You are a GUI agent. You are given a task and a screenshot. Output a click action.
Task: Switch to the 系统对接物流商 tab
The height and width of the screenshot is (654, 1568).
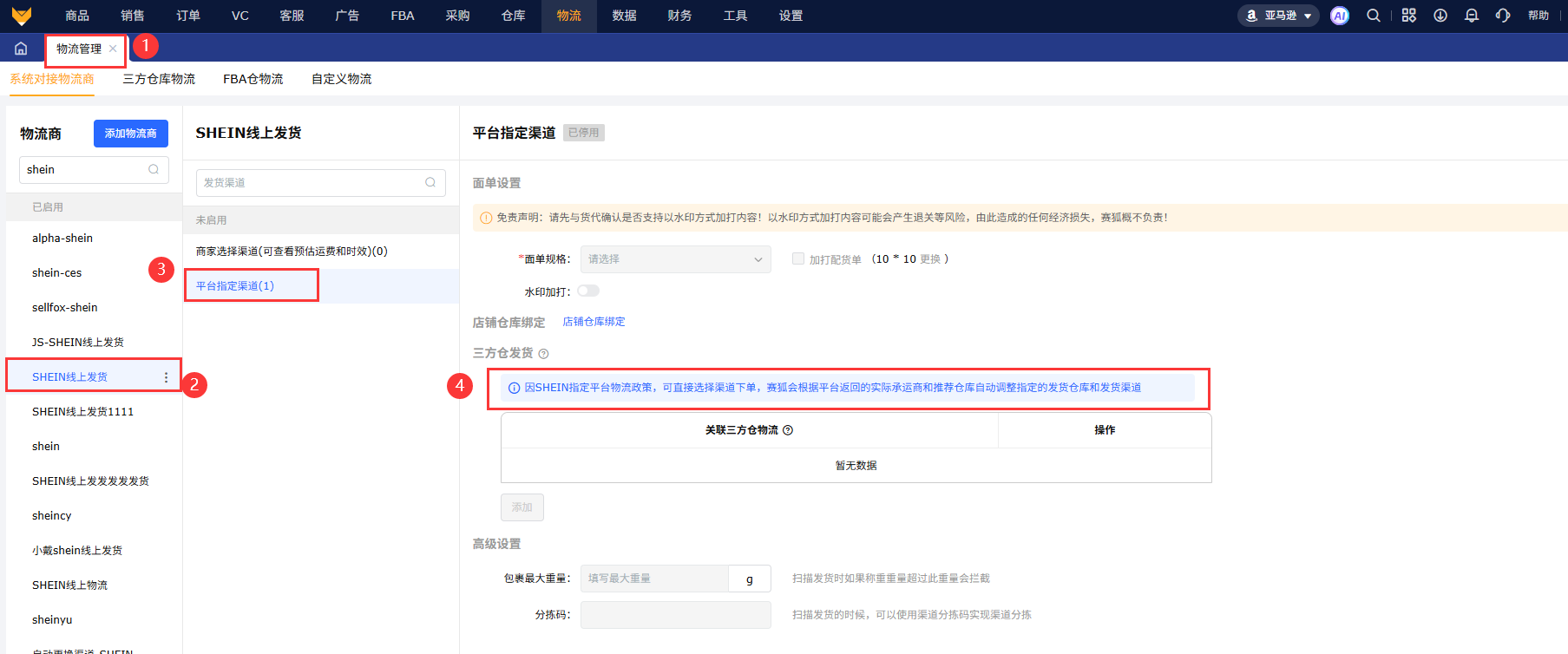[x=52, y=79]
